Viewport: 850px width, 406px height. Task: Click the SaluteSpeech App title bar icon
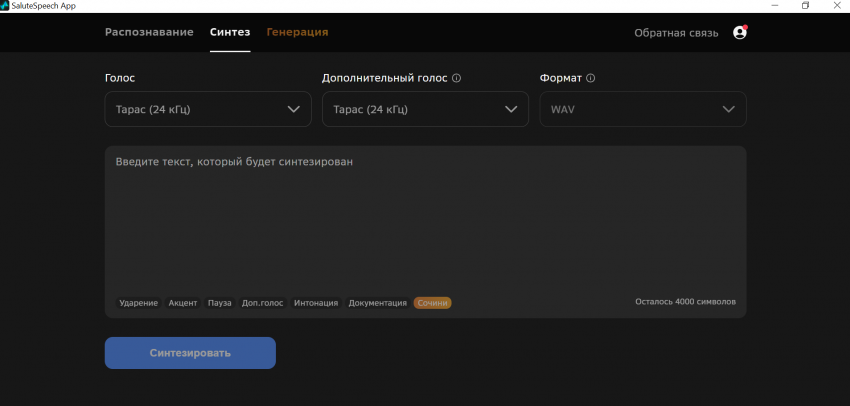[6, 6]
